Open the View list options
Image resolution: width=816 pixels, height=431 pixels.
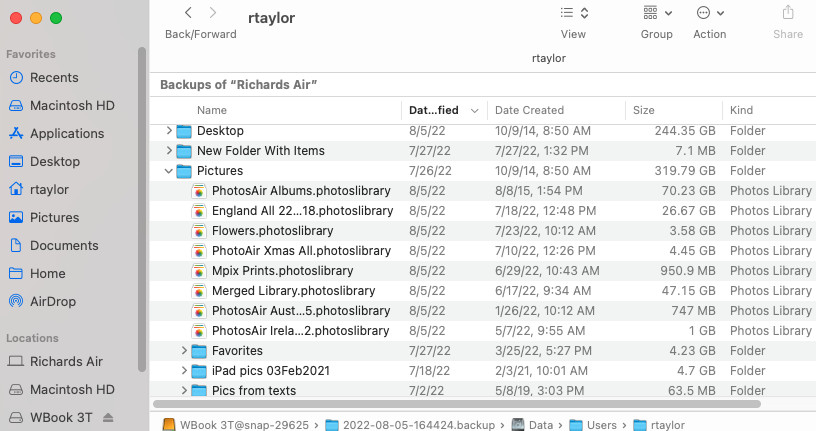573,13
